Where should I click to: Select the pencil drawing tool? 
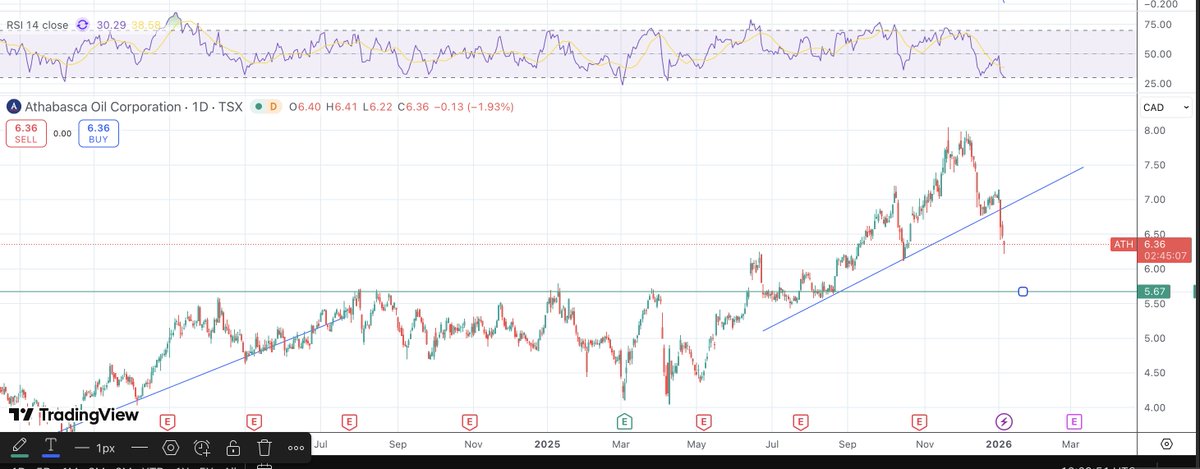pyautogui.click(x=20, y=447)
